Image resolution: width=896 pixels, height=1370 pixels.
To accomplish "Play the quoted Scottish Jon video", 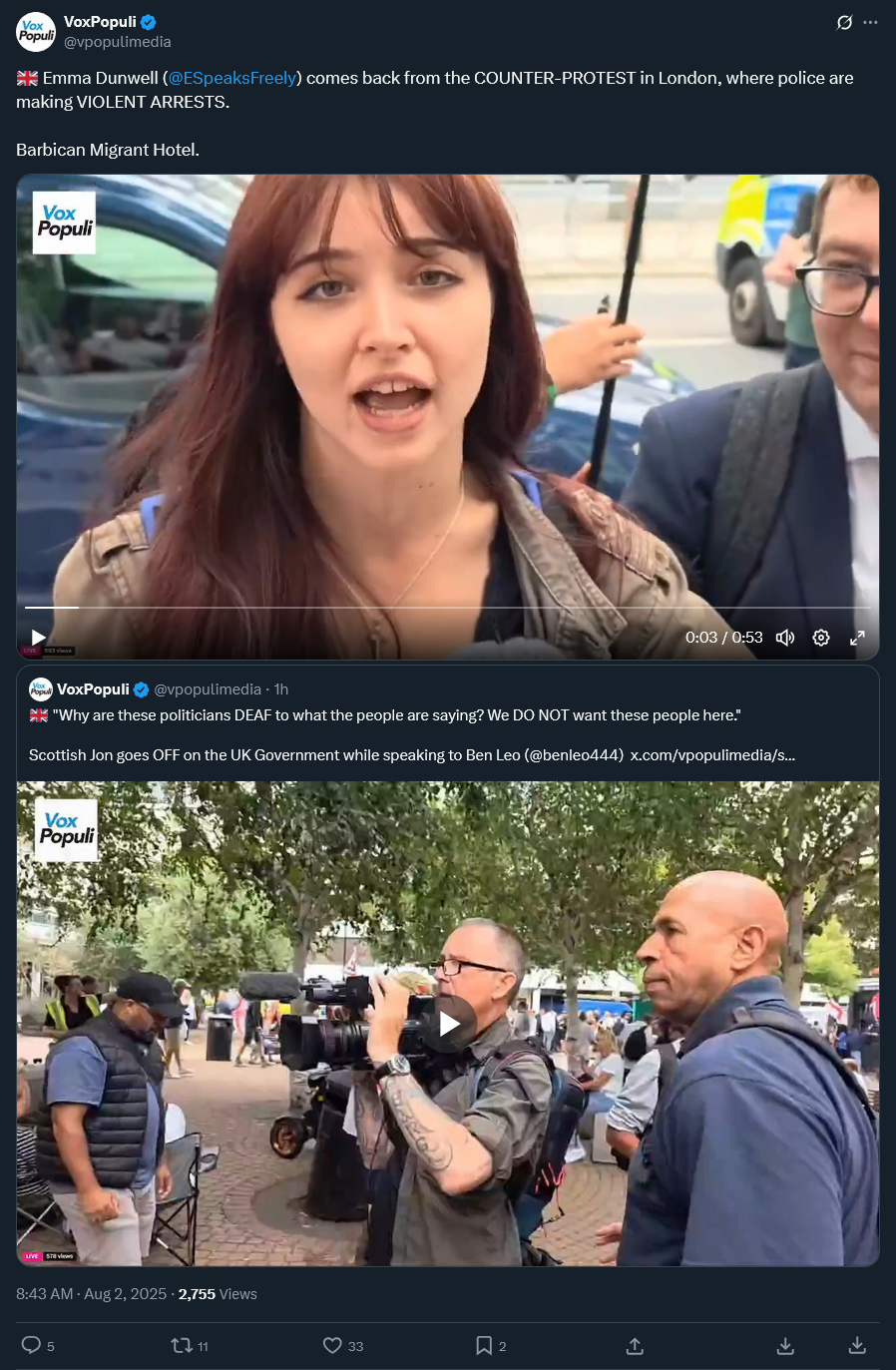I will tap(448, 1024).
